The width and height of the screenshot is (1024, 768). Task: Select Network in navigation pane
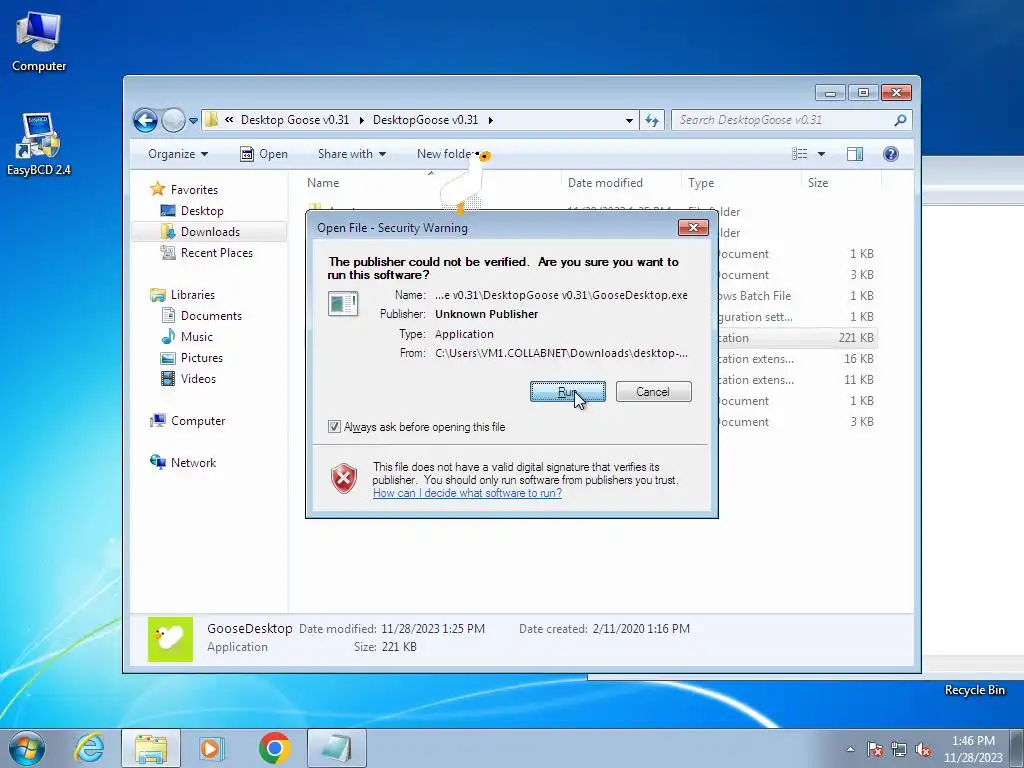(x=193, y=463)
